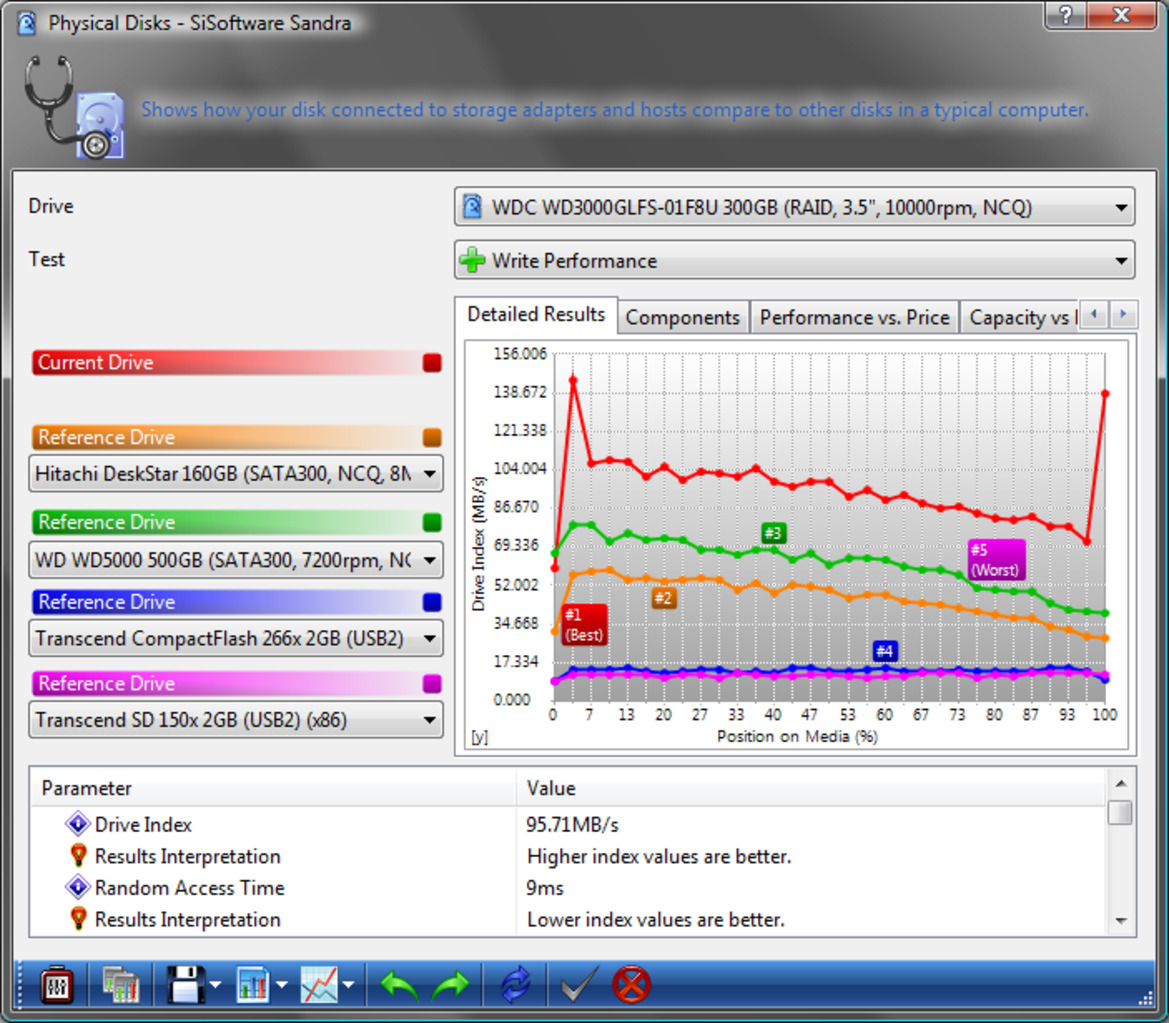Click the help question mark in the title bar

pyautogui.click(x=1066, y=14)
